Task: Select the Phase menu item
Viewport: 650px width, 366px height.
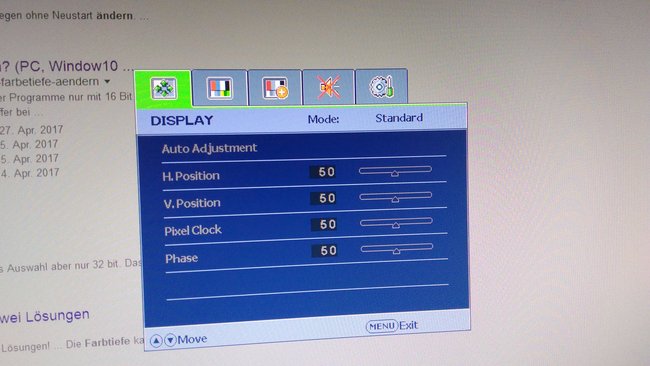Action: point(182,259)
